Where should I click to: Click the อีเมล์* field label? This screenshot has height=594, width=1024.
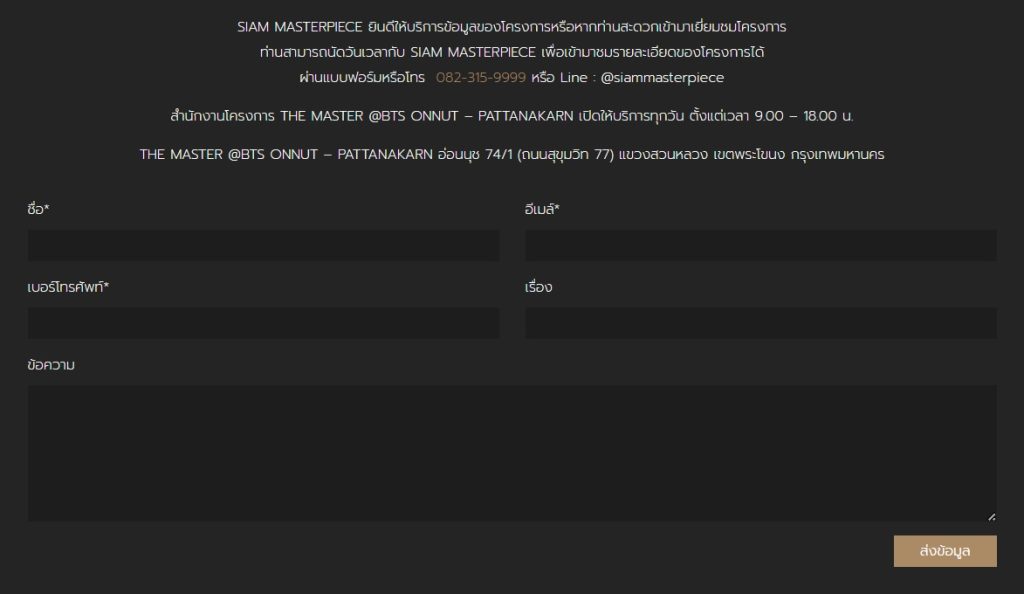point(542,209)
